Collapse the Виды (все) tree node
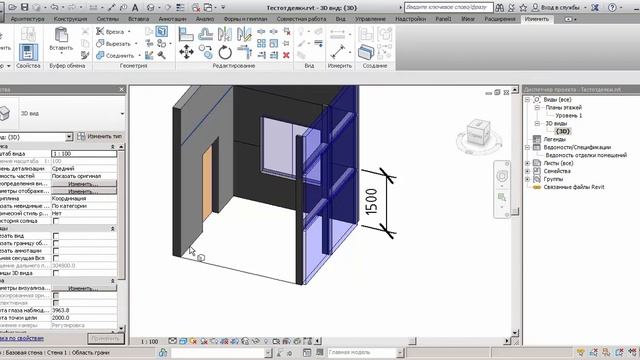Image resolution: width=640 pixels, height=360 pixels. point(527,100)
